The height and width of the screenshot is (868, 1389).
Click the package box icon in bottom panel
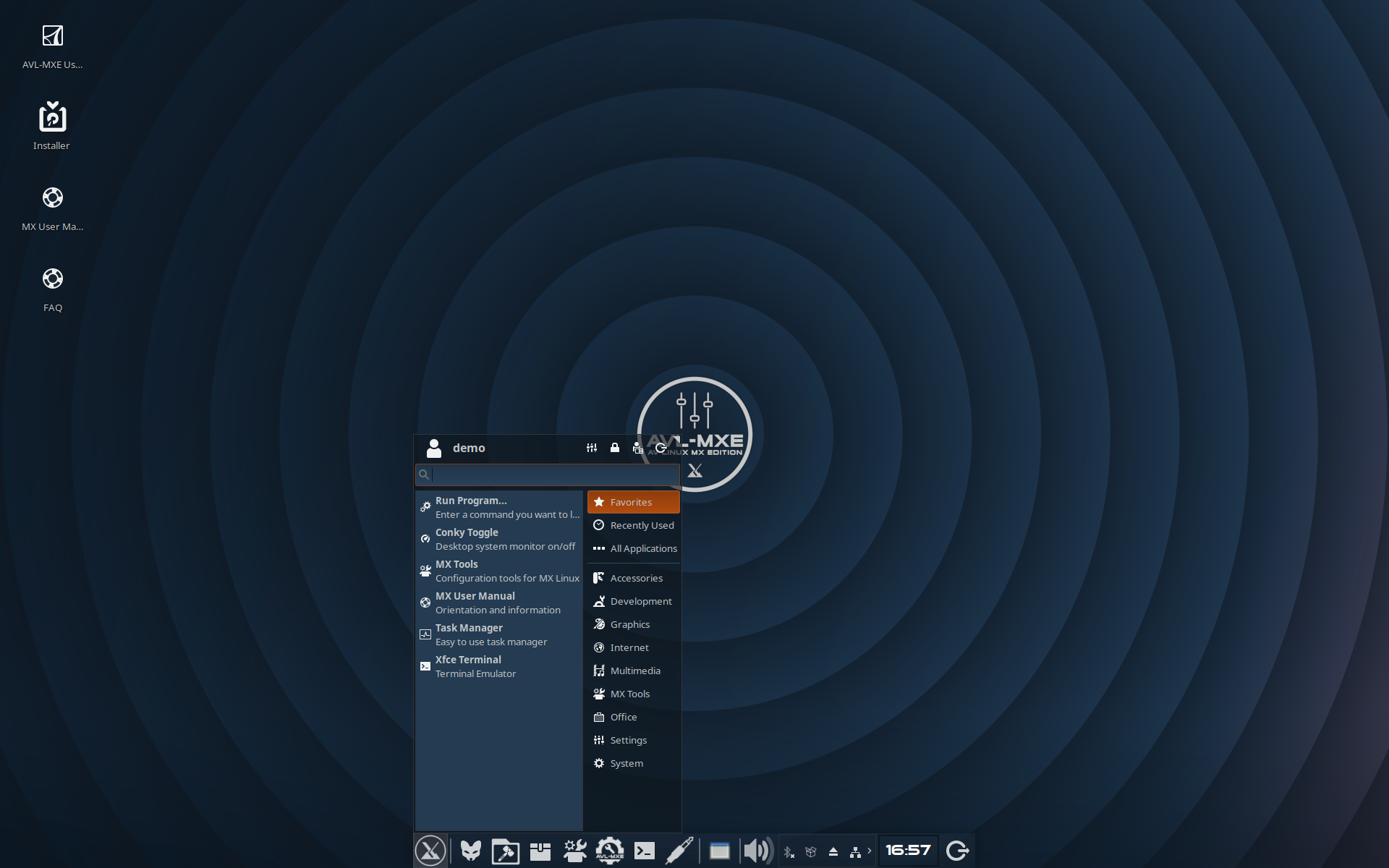coord(540,851)
